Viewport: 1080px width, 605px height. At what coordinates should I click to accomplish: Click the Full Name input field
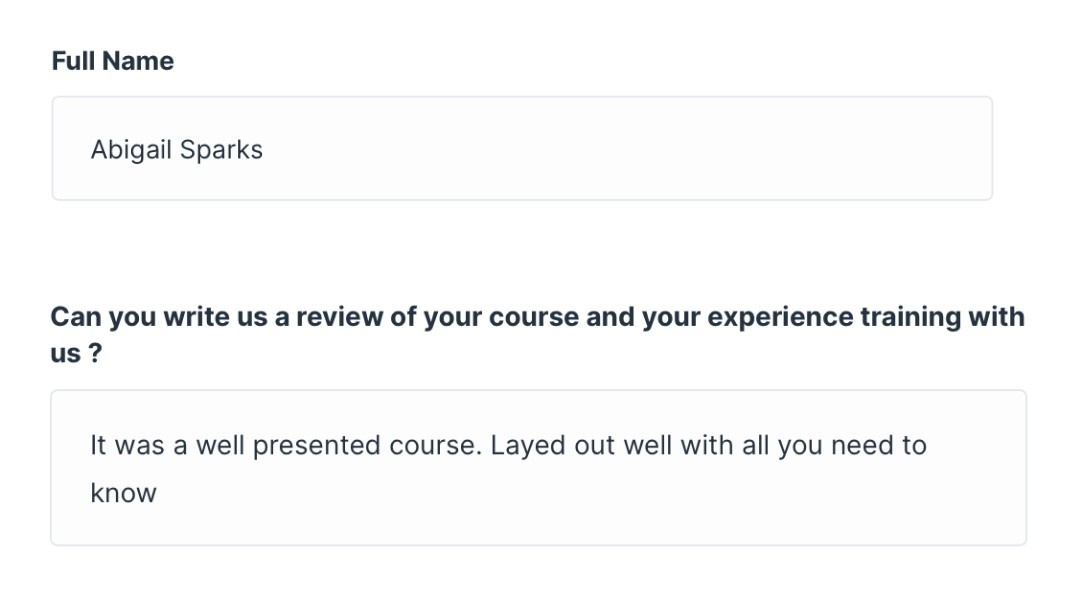click(x=521, y=148)
